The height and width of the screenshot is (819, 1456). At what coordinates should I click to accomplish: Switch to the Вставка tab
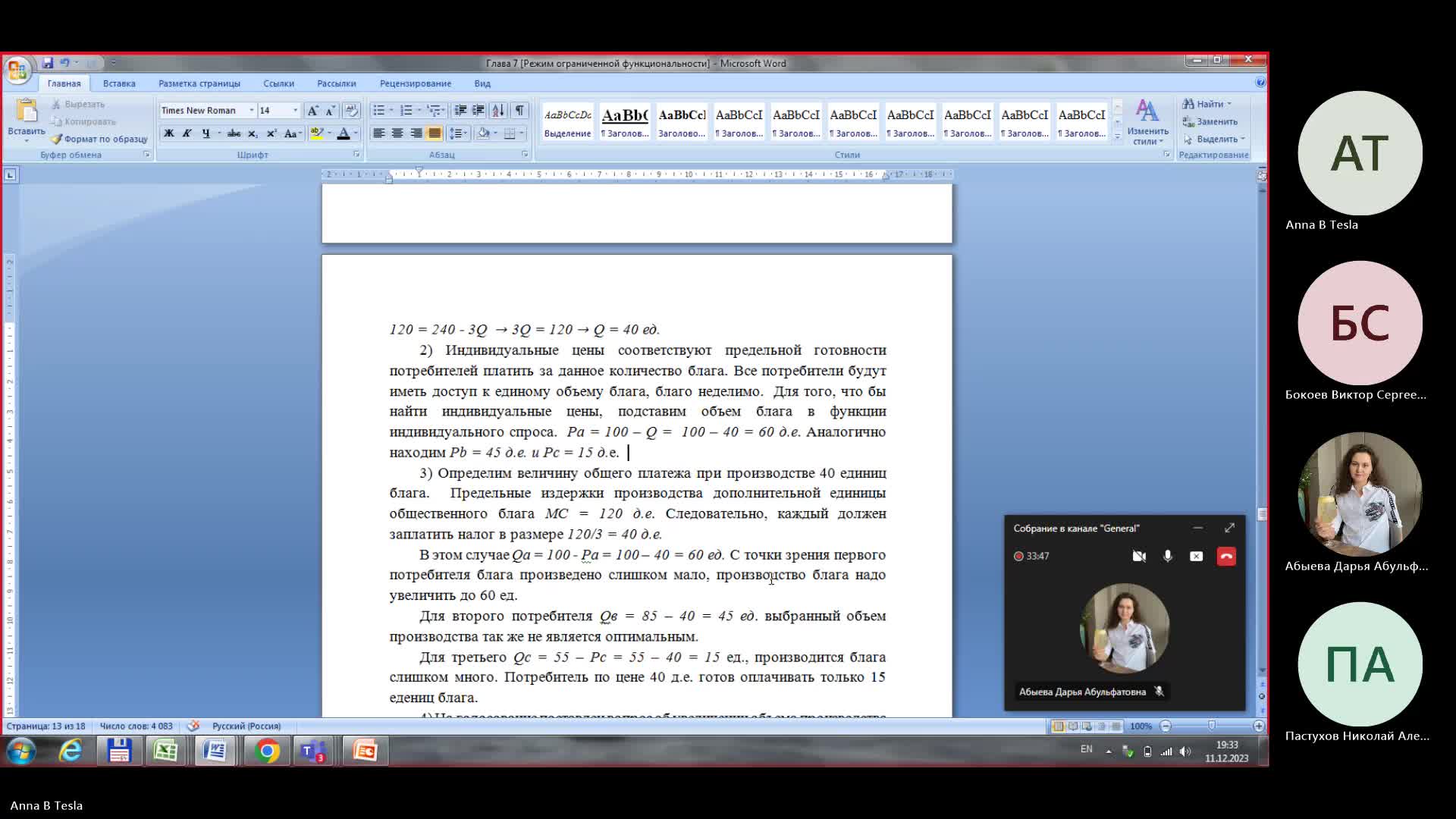[x=119, y=83]
